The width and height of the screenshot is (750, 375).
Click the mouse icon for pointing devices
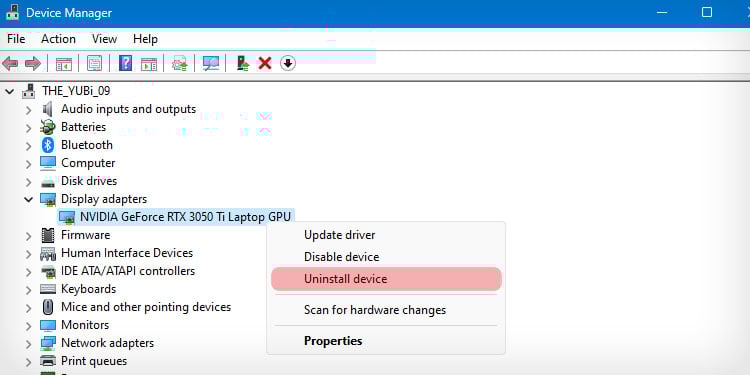[47, 307]
